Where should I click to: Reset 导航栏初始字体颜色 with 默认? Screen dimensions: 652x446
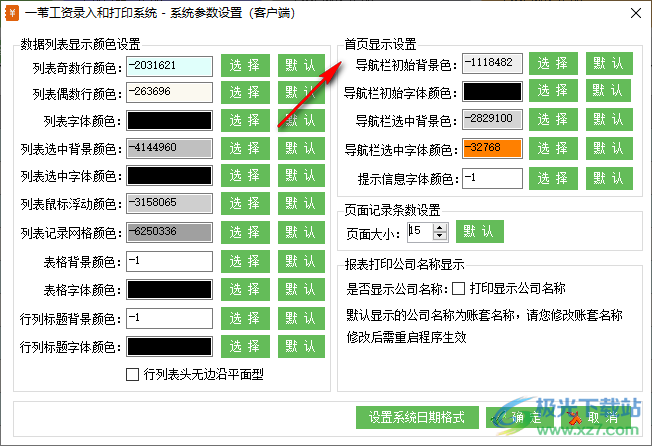(608, 91)
